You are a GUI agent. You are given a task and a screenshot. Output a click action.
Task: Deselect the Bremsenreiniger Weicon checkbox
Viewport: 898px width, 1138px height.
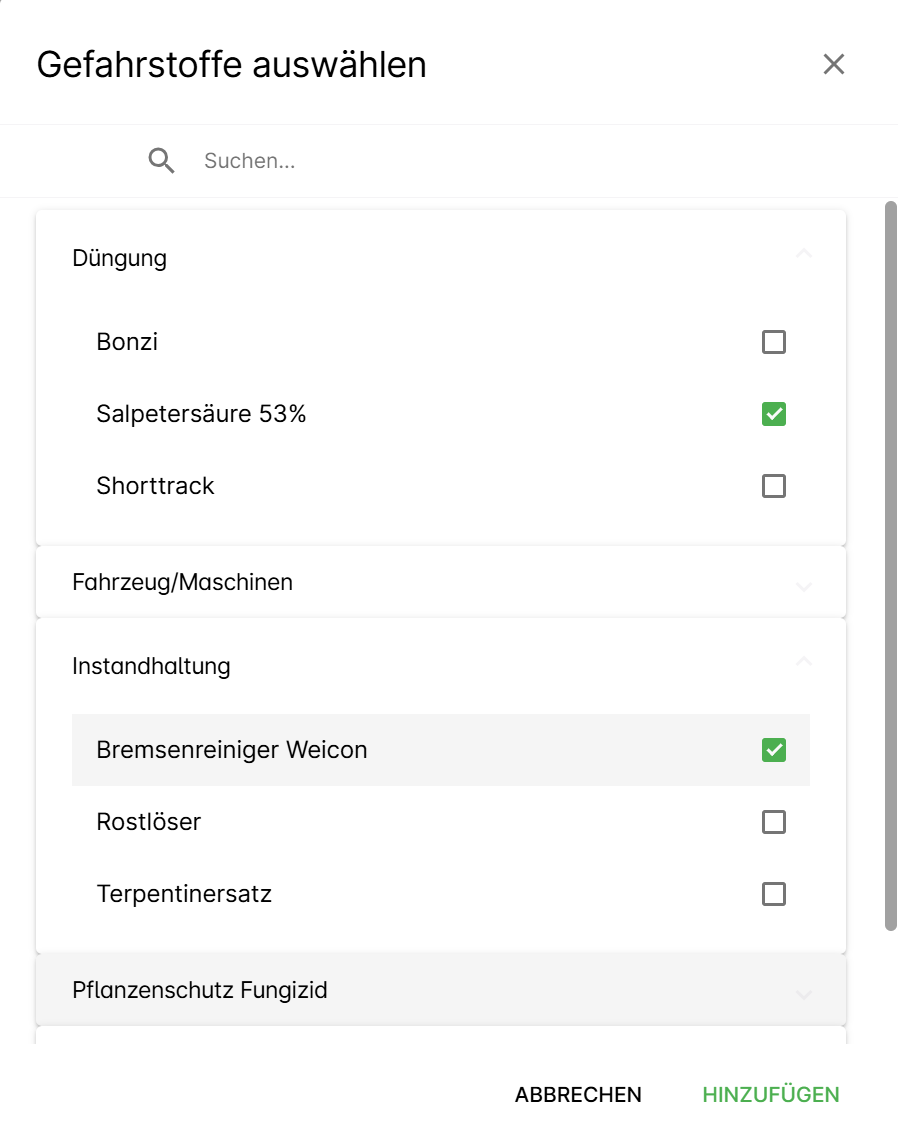pos(773,750)
